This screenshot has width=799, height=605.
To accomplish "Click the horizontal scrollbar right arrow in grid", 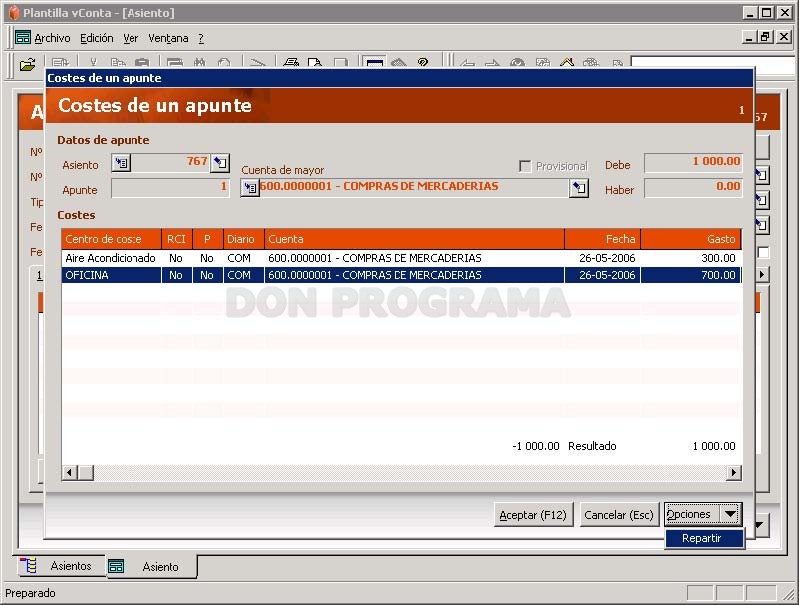I will point(733,473).
